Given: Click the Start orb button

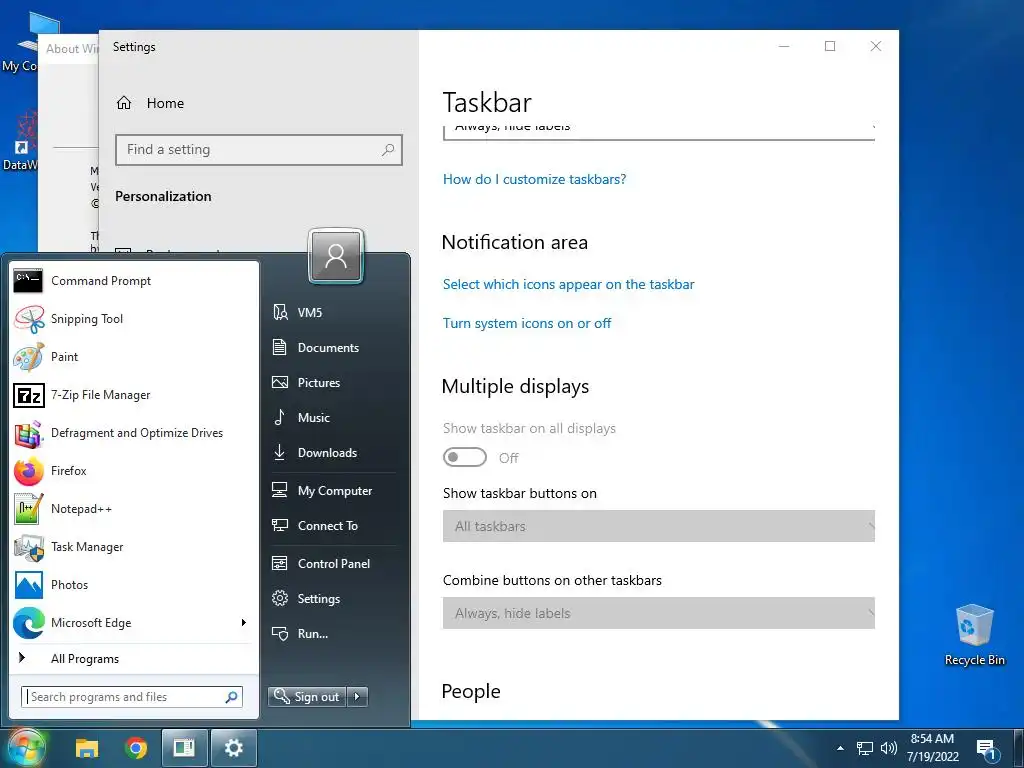Looking at the screenshot, I should click(x=25, y=748).
